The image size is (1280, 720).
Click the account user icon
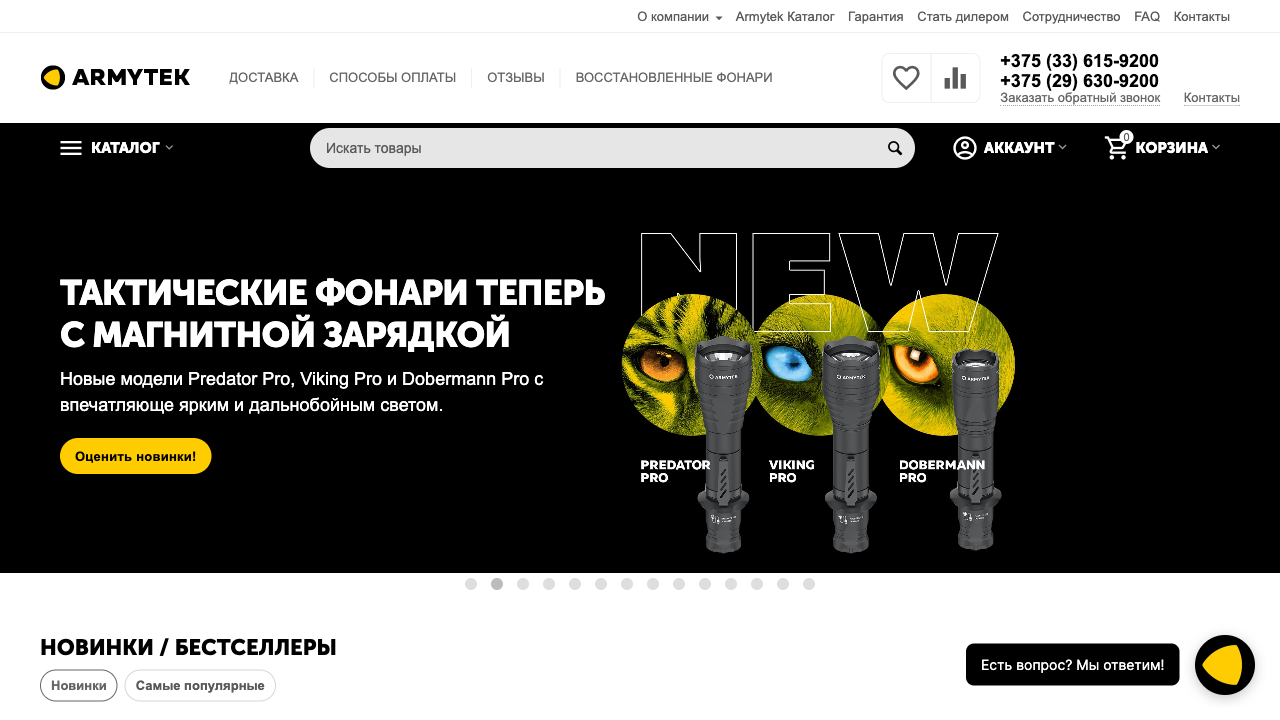(965, 148)
